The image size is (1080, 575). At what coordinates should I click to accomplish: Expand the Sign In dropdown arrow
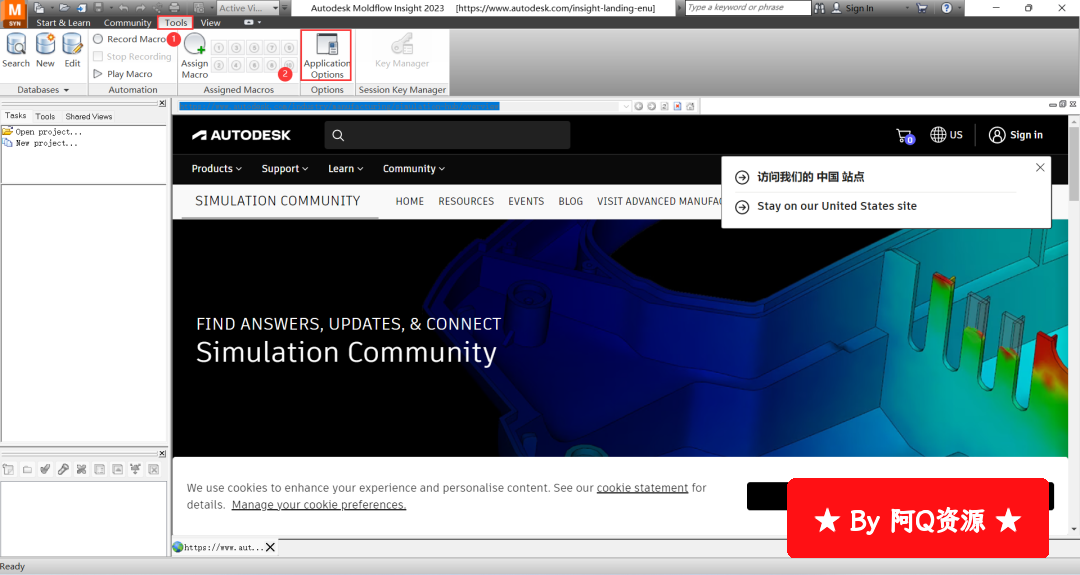click(906, 8)
